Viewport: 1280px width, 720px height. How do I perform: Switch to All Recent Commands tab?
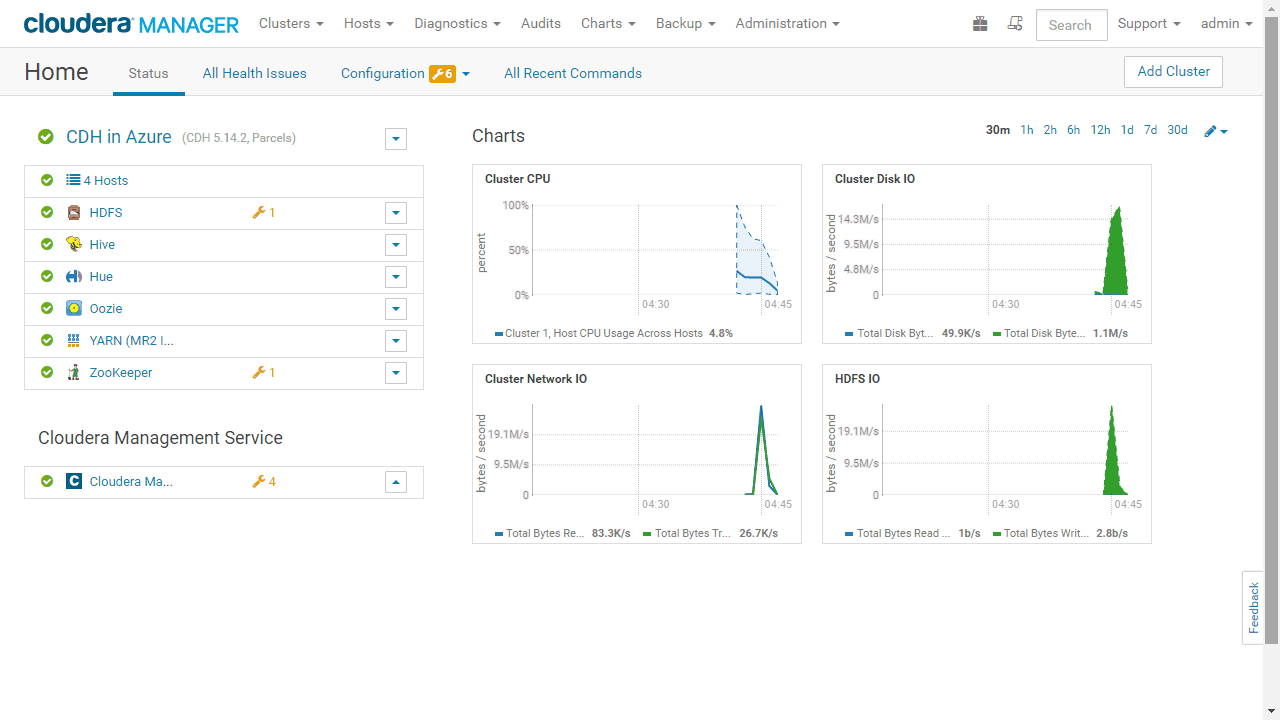point(573,73)
